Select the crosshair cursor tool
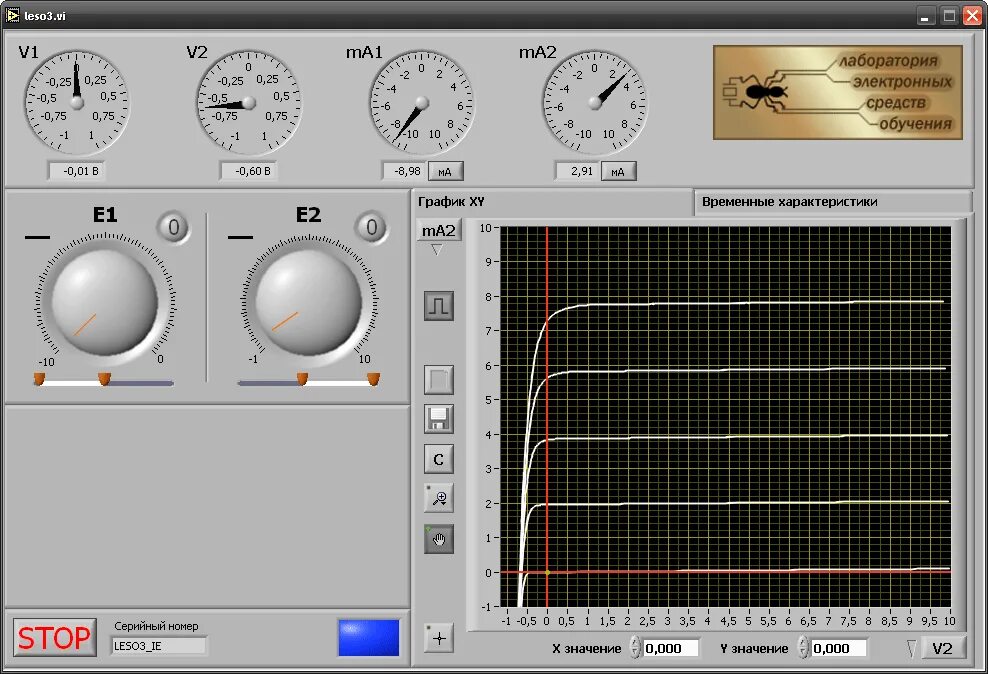Viewport: 988px width, 674px height. tap(439, 638)
